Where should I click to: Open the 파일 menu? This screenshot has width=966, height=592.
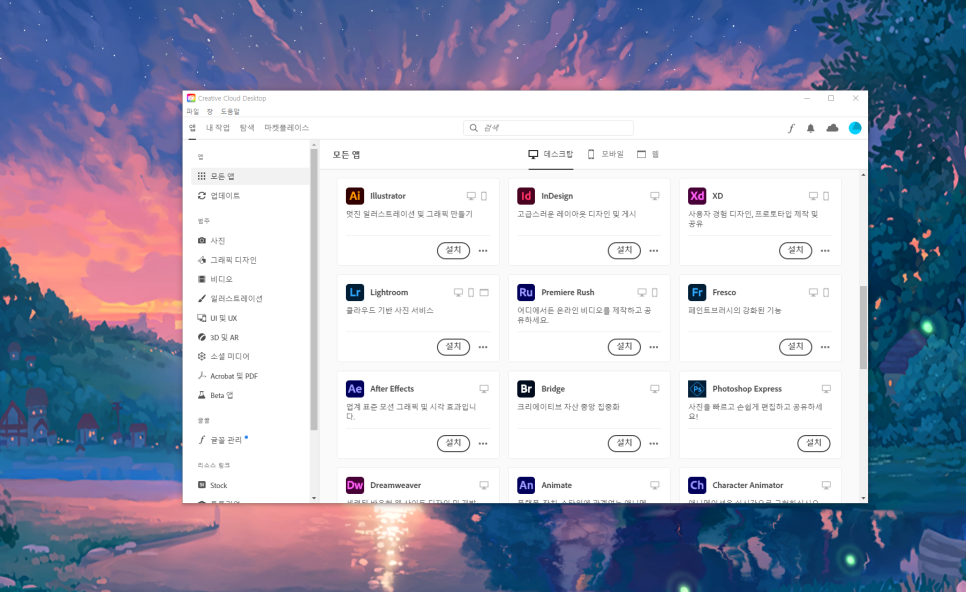193,112
